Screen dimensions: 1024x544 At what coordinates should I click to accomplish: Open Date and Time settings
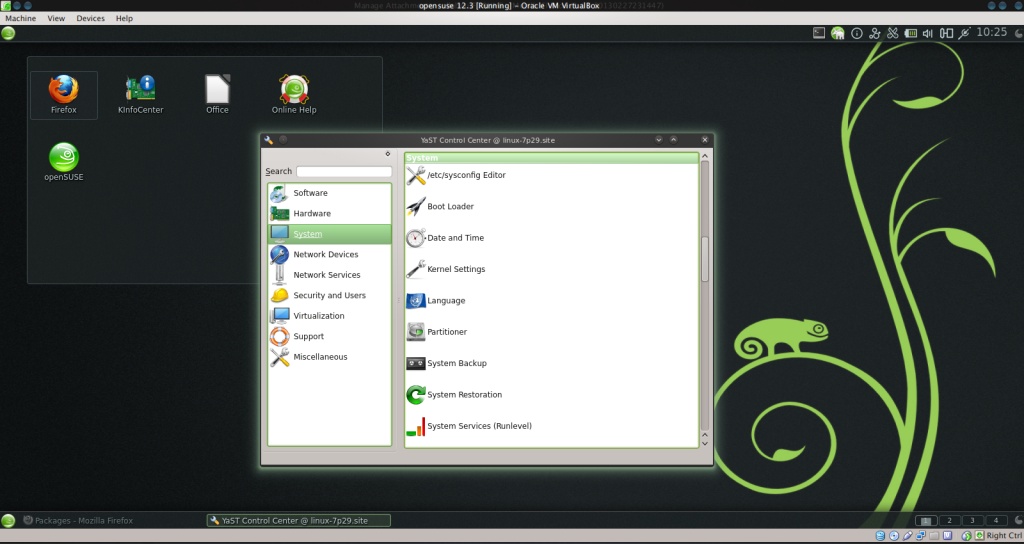[455, 238]
